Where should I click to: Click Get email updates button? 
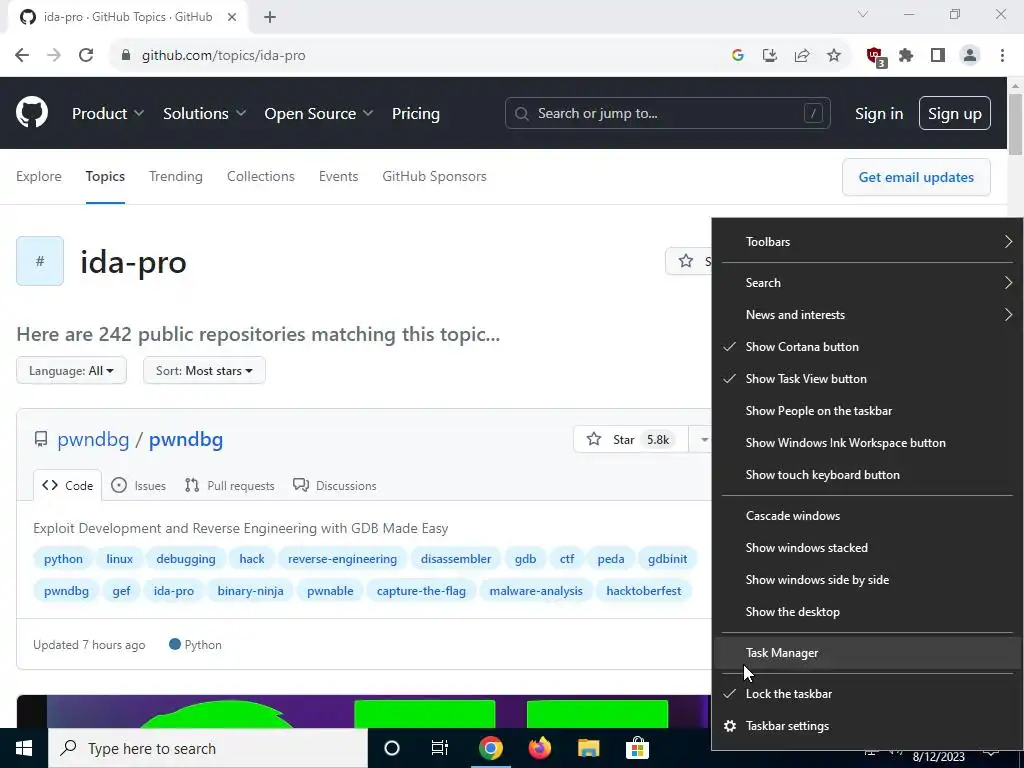pos(916,177)
